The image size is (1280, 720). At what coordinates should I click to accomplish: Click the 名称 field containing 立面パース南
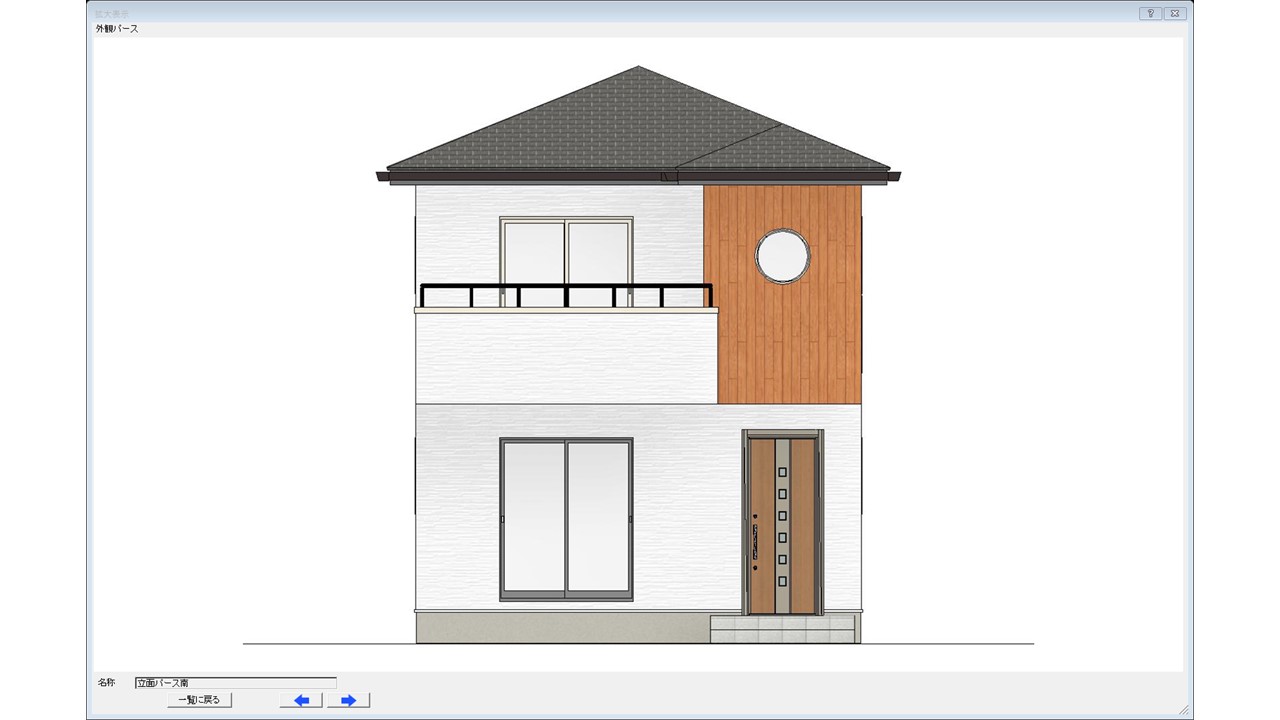(235, 682)
